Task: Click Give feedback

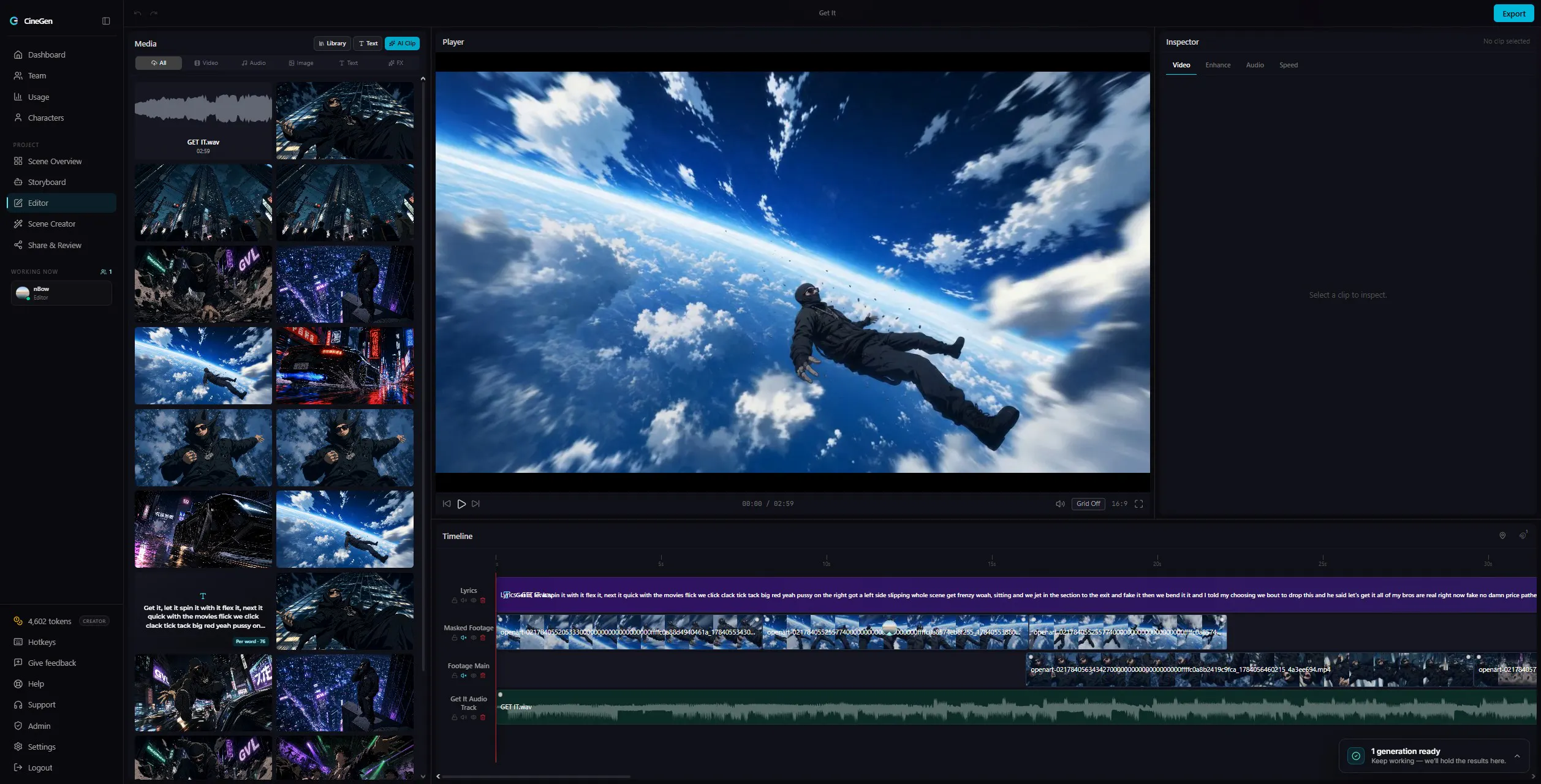Action: coord(61,663)
